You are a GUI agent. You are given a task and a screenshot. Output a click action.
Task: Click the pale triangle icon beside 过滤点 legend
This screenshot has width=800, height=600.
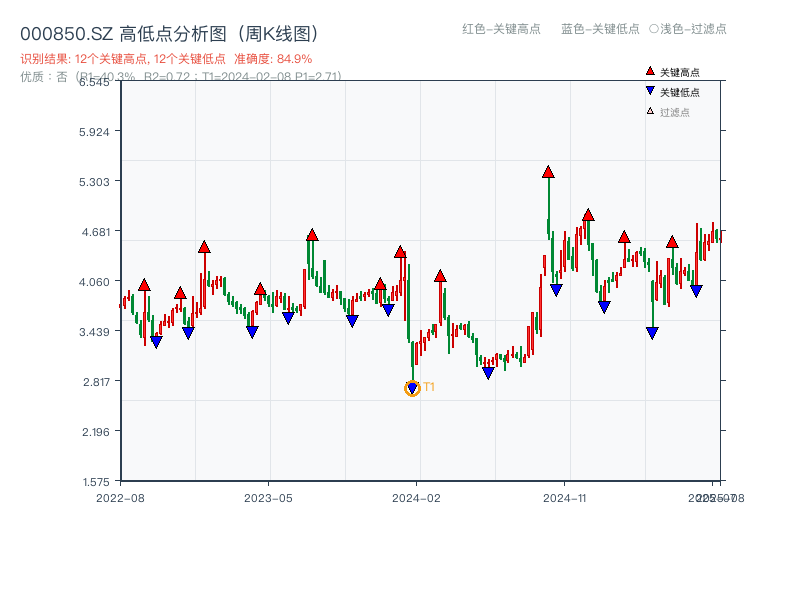pos(650,111)
